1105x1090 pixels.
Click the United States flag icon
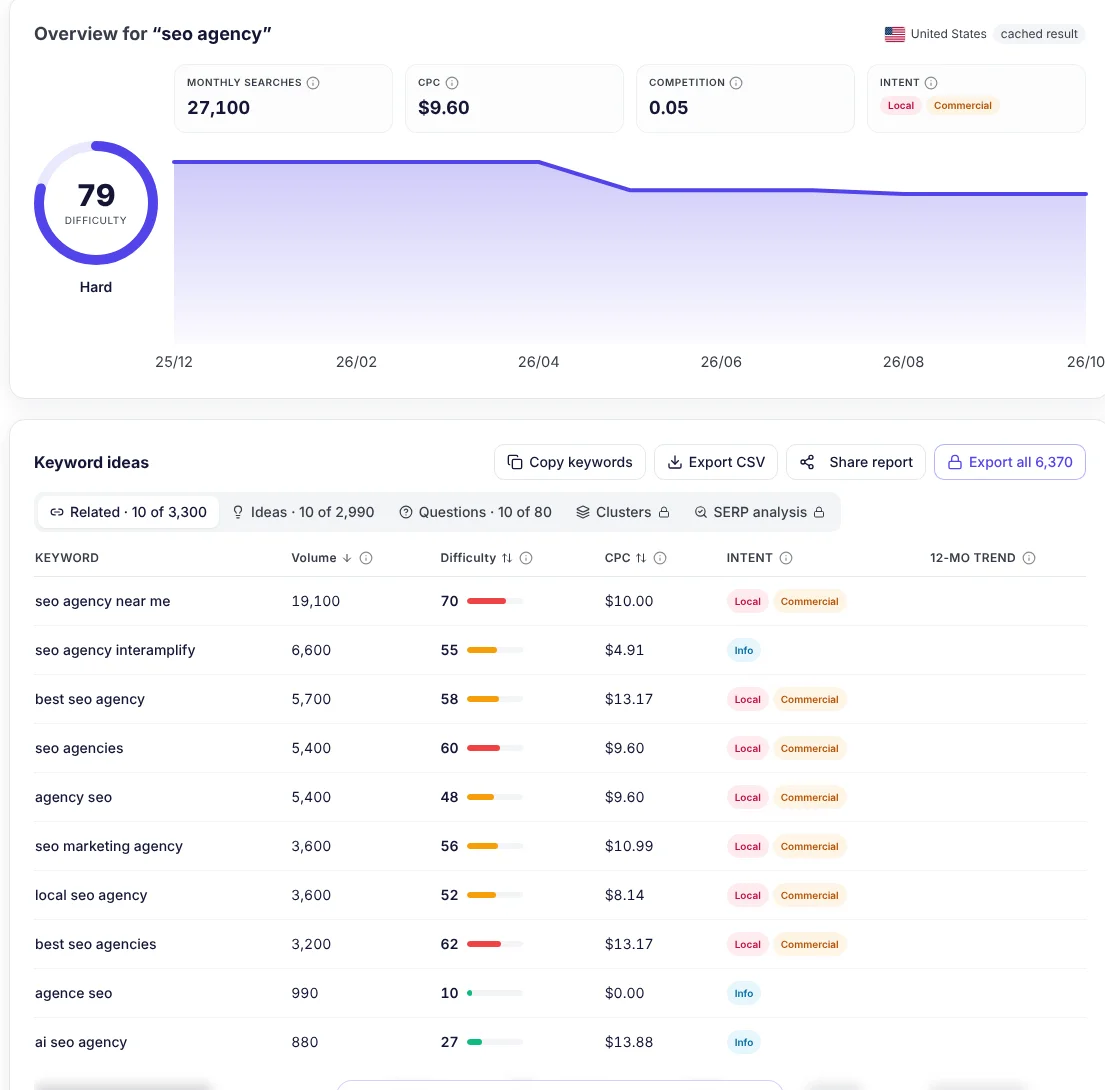[894, 34]
